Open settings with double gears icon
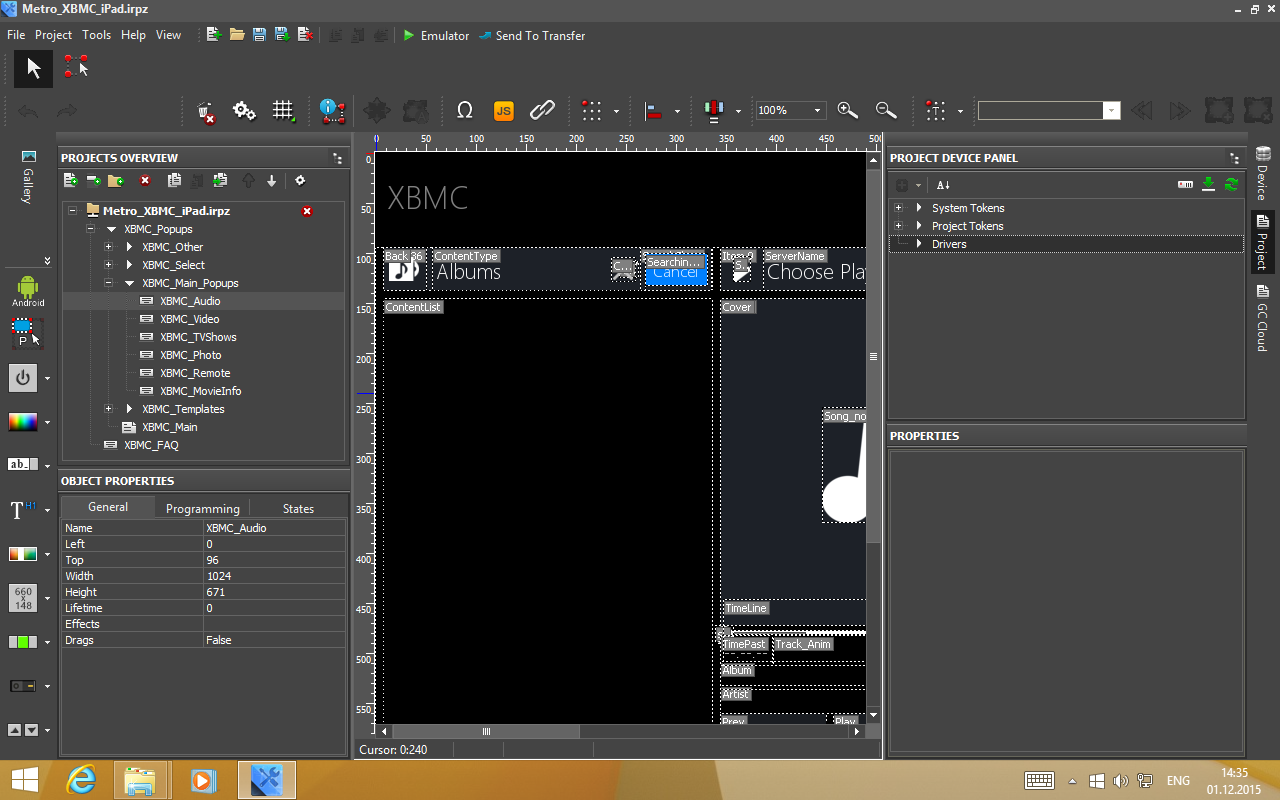 (244, 111)
